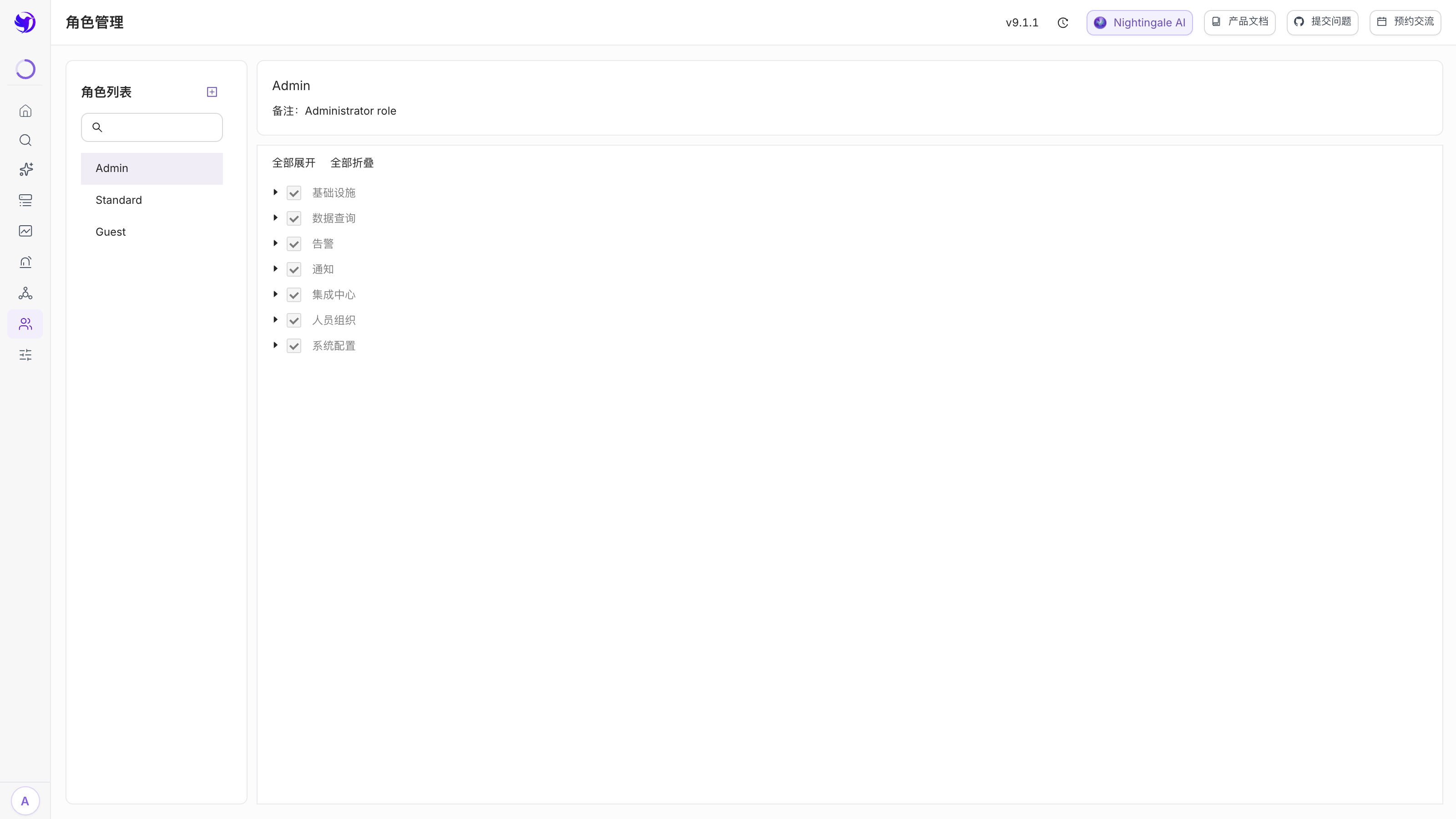Open the infrastructure list sidebar icon
Screen dimensions: 1456x819
point(25,200)
